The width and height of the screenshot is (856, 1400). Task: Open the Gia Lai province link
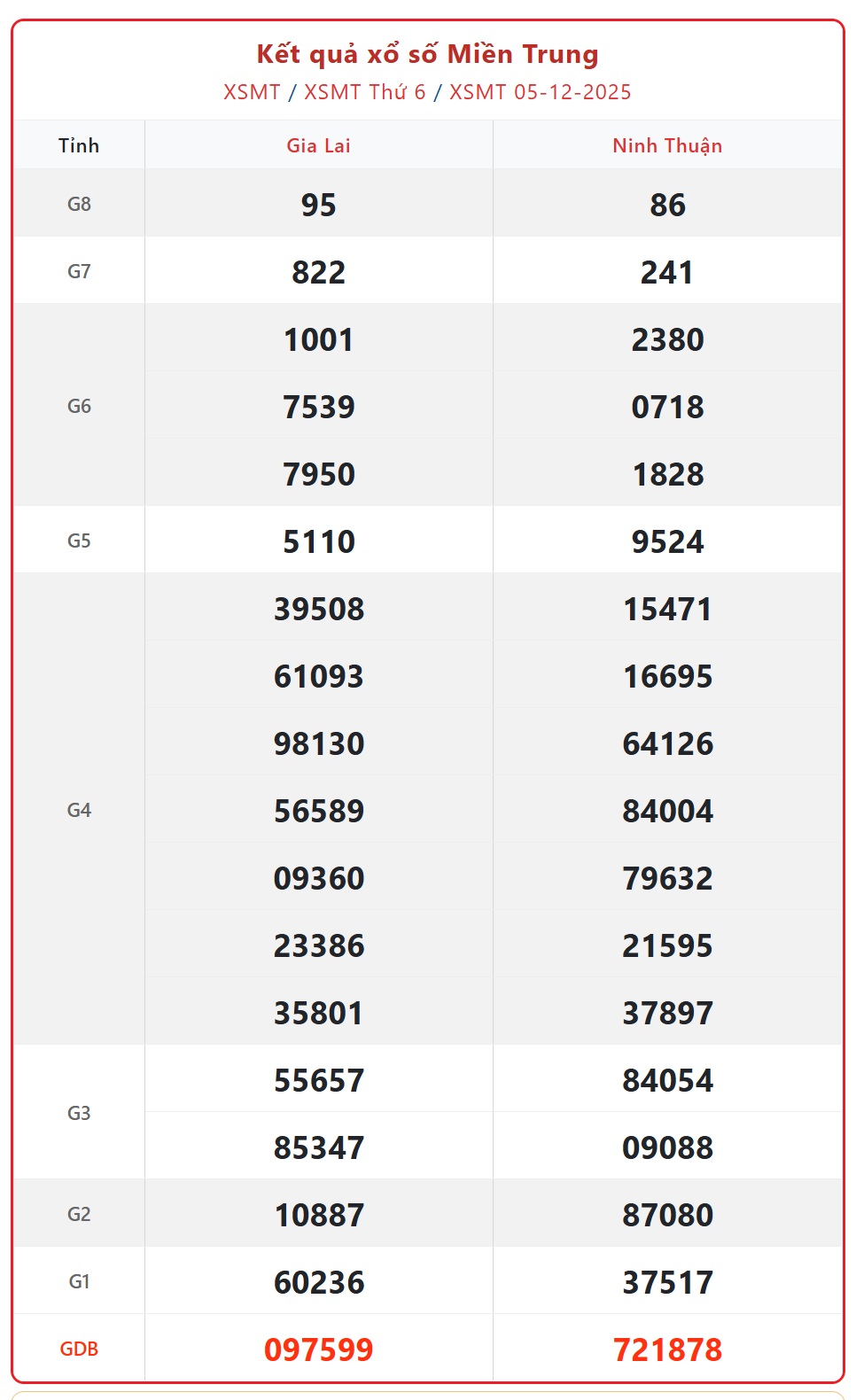pyautogui.click(x=318, y=146)
